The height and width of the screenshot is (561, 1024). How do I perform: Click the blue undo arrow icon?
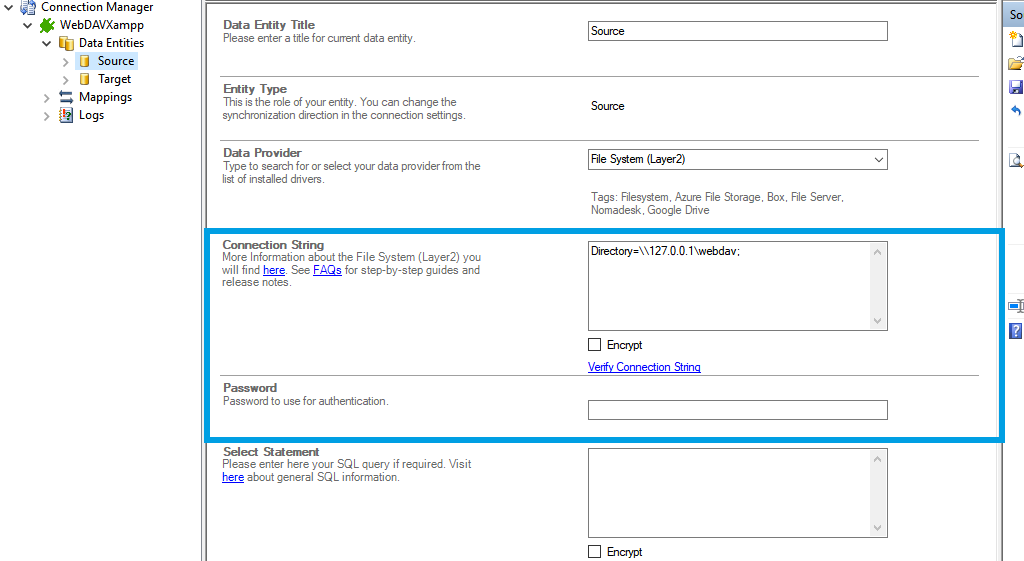[x=1016, y=111]
